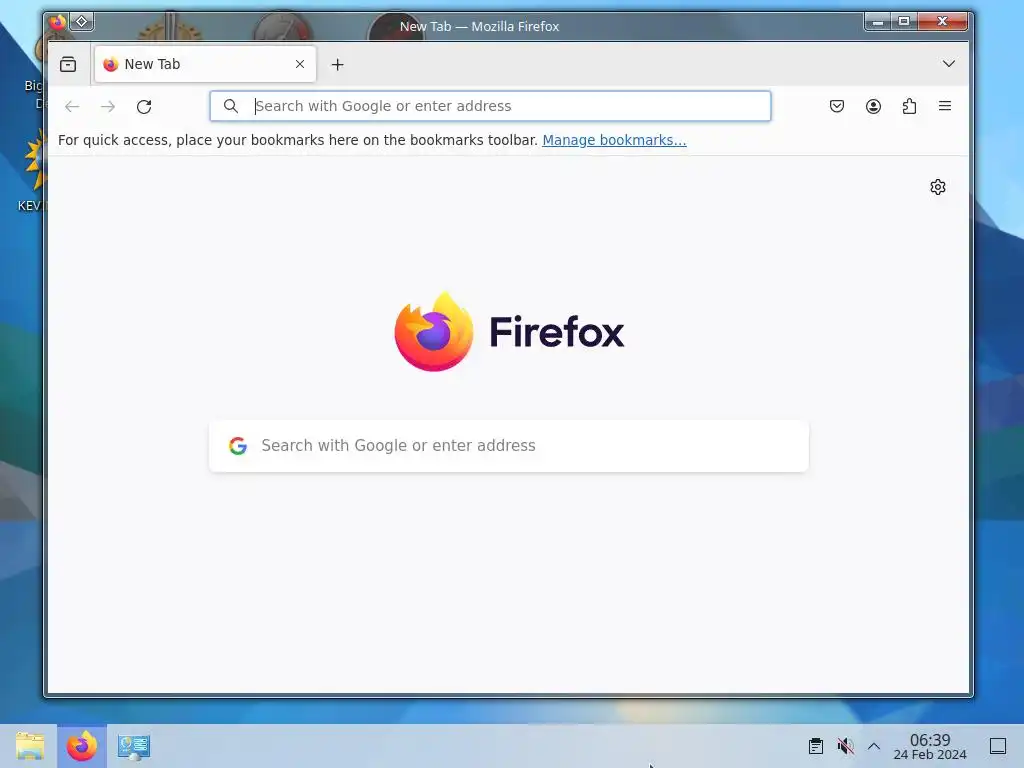Open the Firefox account menu
1024x768 pixels.
point(873,106)
